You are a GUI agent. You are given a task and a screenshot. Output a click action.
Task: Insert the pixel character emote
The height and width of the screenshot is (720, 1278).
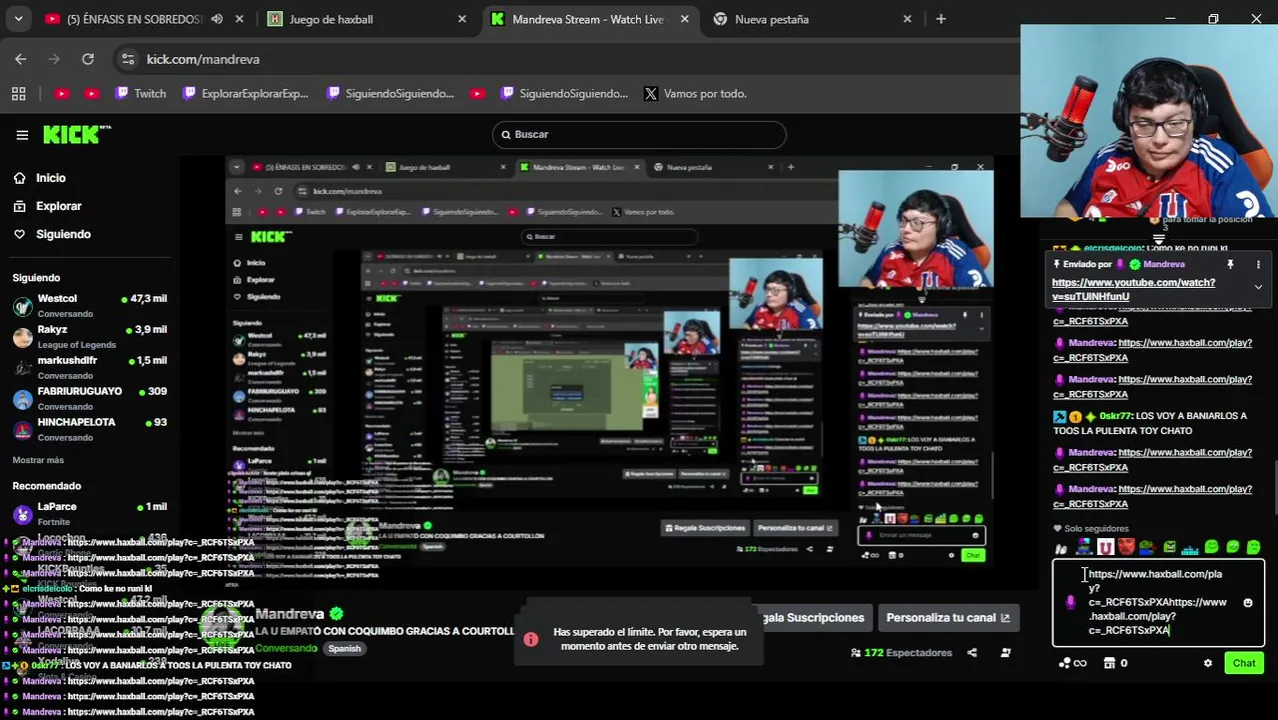click(1084, 547)
